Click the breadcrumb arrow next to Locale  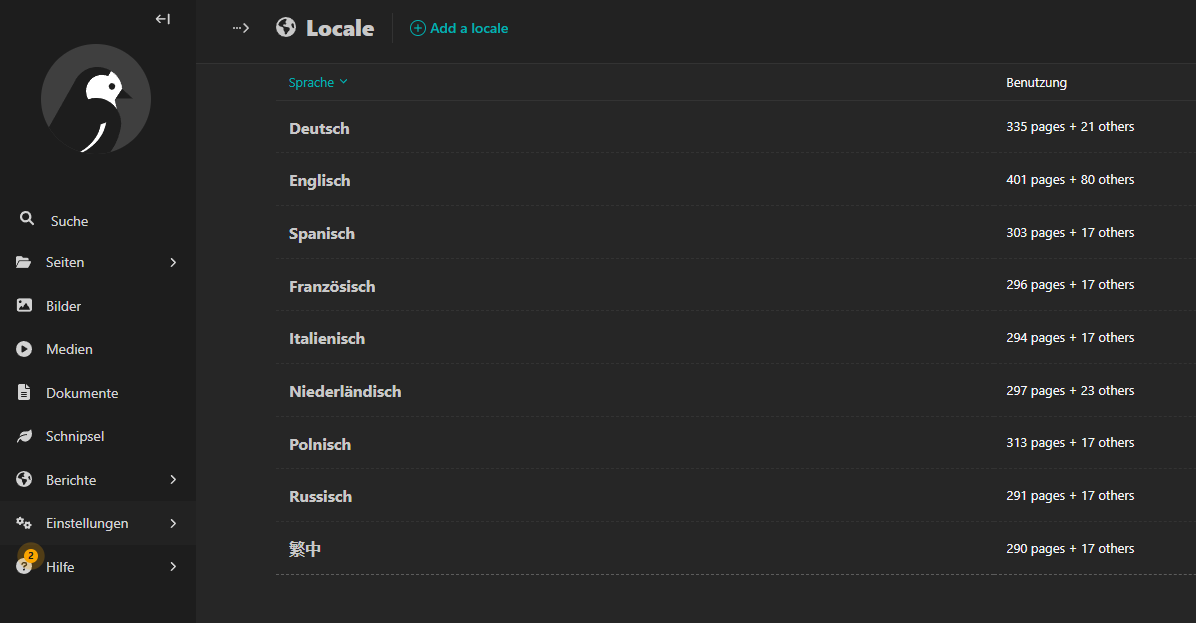[x=240, y=27]
